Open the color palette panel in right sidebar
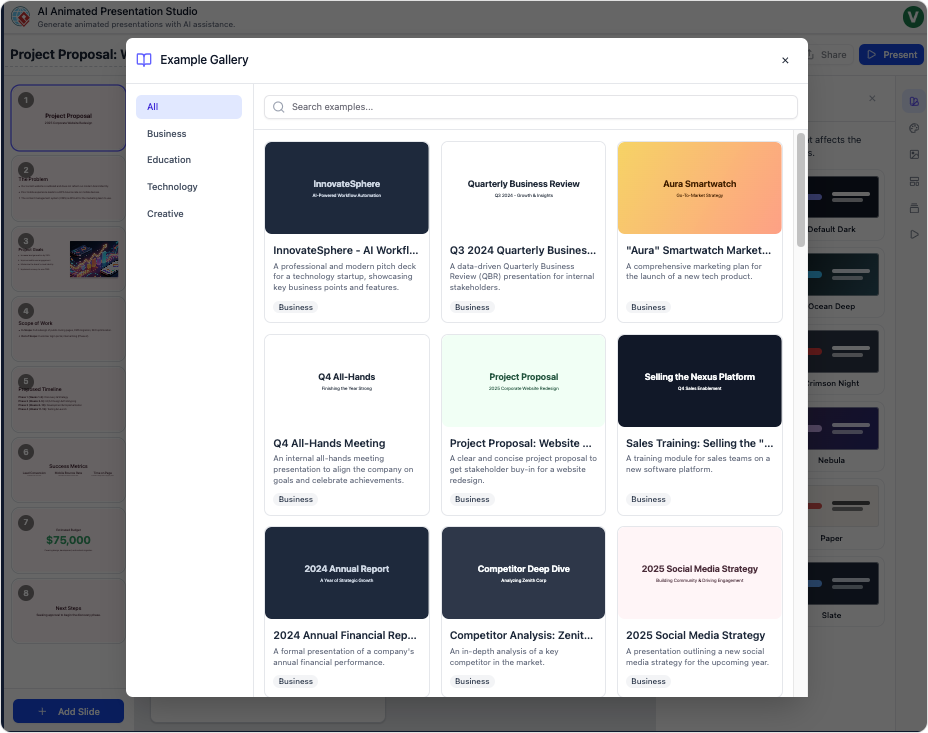The width and height of the screenshot is (928, 733). 913,128
